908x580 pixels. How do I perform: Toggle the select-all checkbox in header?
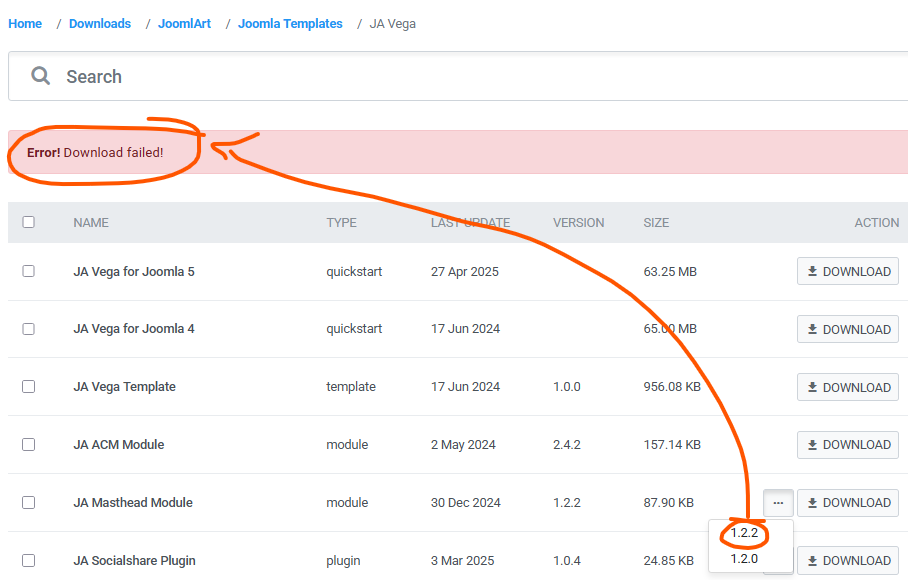pyautogui.click(x=28, y=222)
